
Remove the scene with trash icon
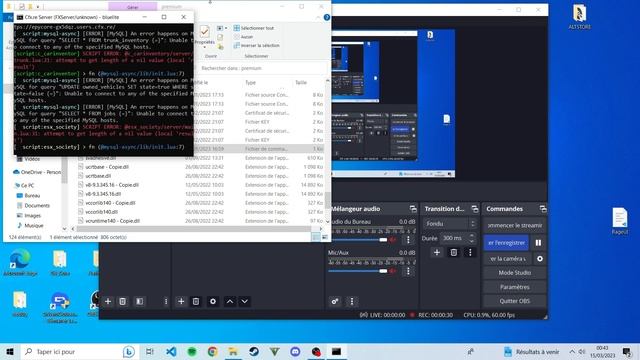coord(122,302)
